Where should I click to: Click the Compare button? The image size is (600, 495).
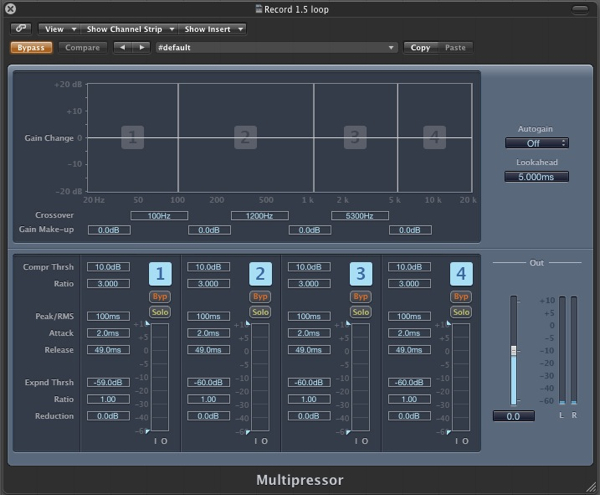click(x=82, y=48)
